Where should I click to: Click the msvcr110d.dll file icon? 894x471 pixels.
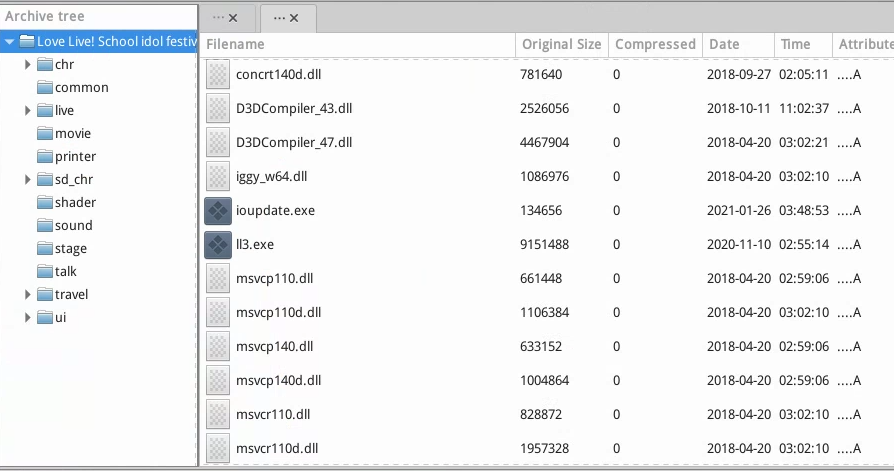[x=218, y=449]
